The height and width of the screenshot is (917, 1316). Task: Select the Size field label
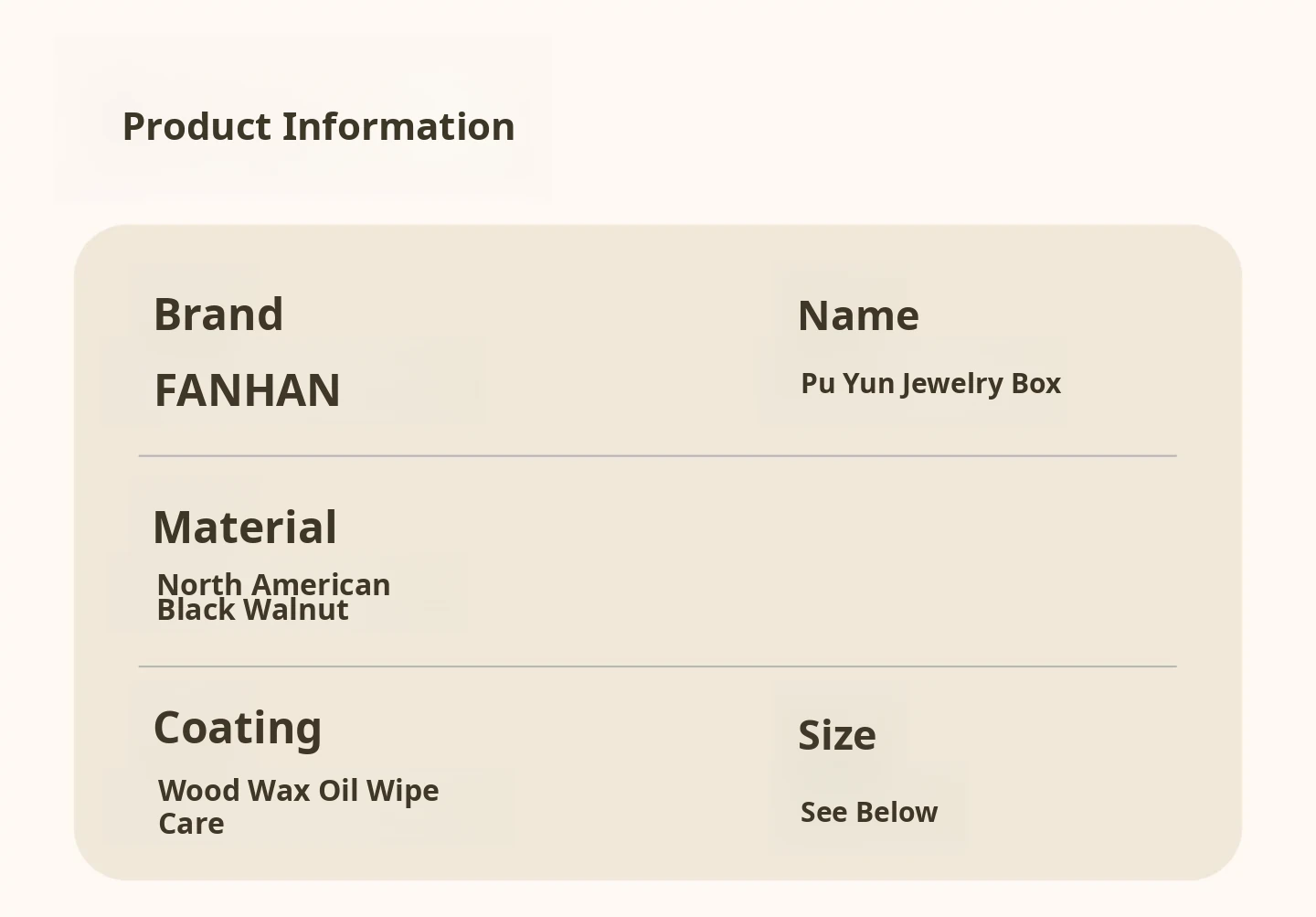click(x=837, y=736)
